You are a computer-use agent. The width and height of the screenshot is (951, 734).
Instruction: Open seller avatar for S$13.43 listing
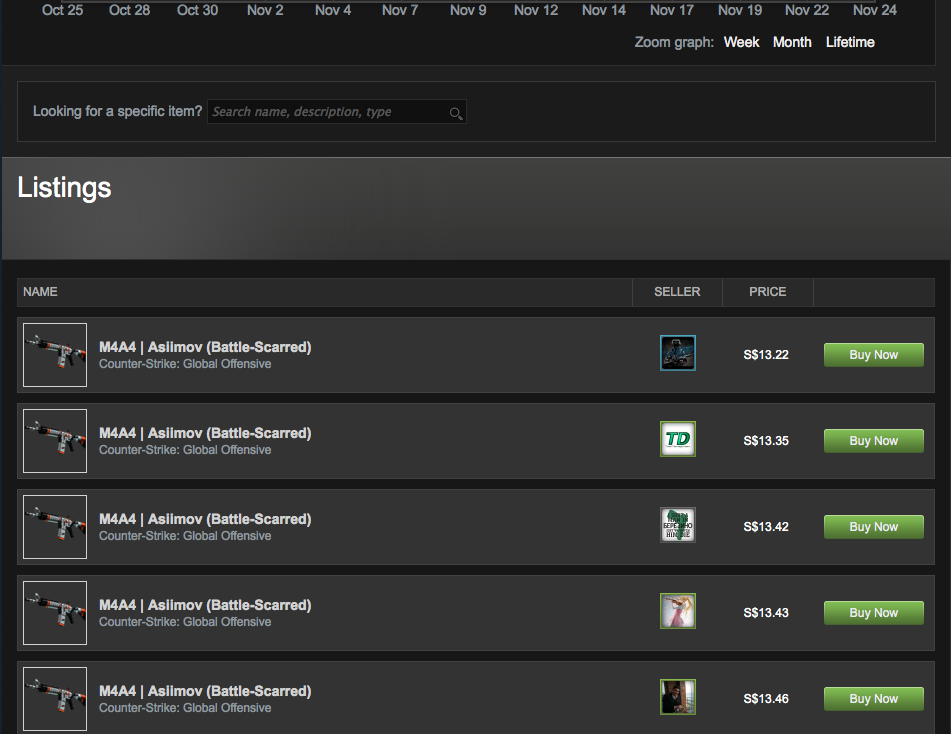click(677, 611)
